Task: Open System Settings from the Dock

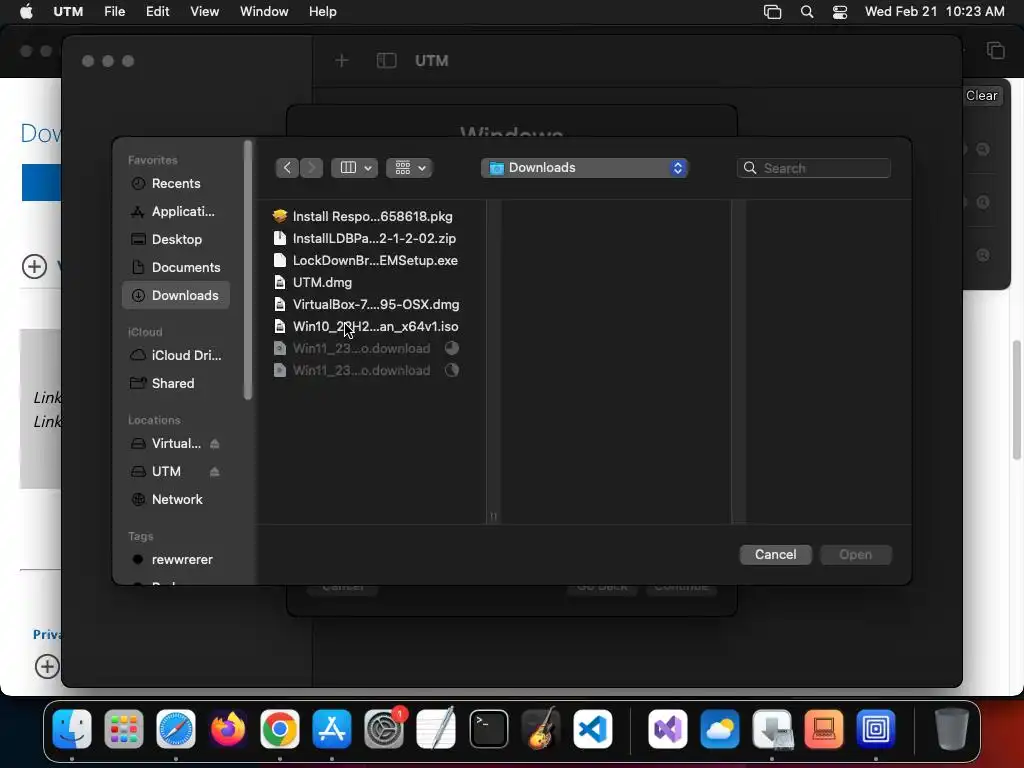Action: (x=384, y=729)
